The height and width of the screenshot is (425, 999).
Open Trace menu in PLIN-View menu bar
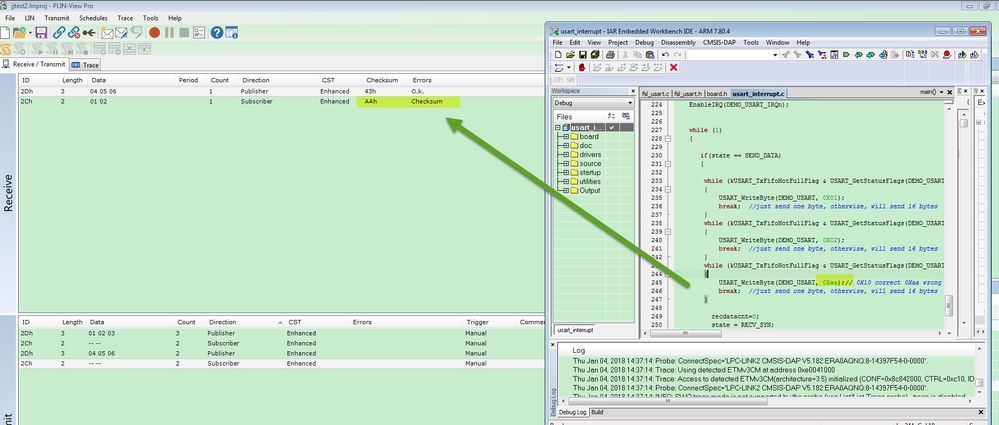click(125, 18)
